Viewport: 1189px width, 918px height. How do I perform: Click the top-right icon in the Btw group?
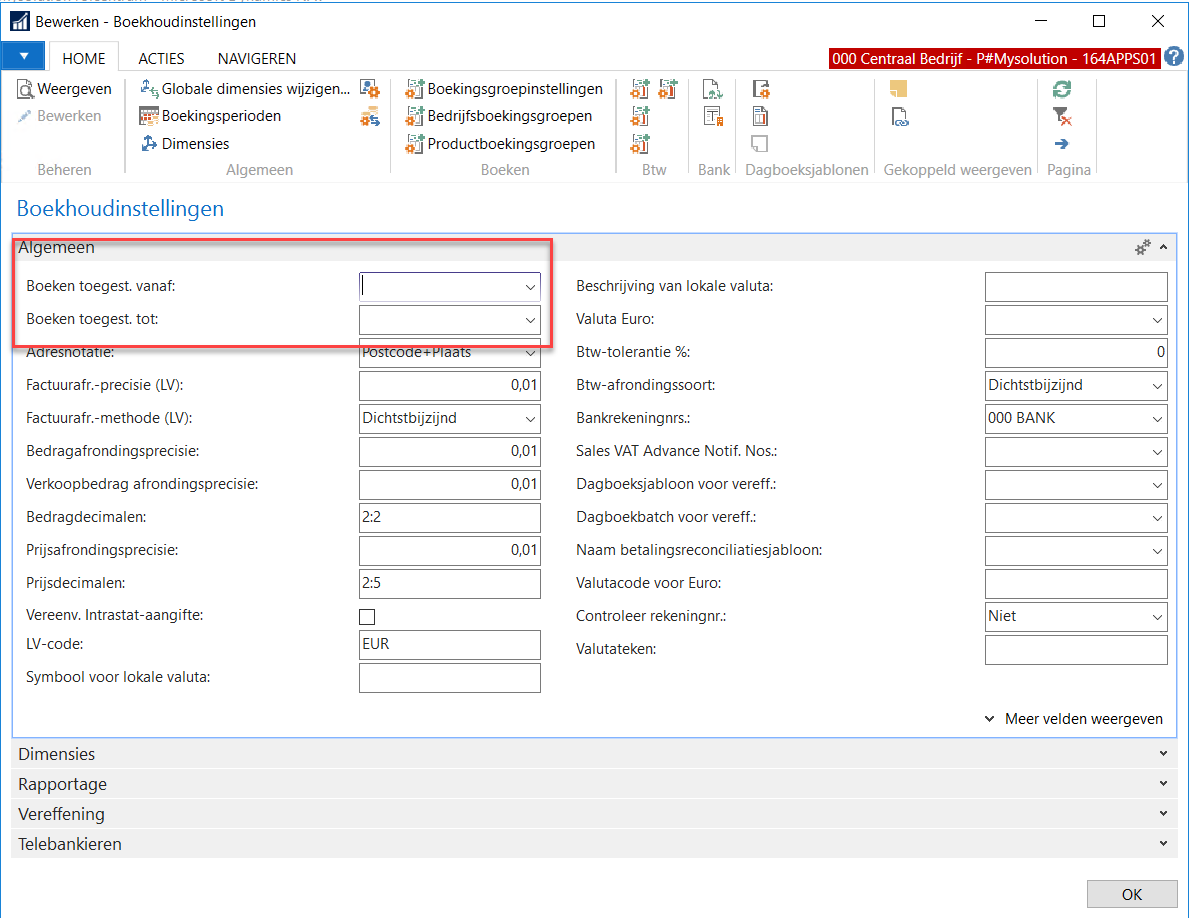pyautogui.click(x=667, y=89)
